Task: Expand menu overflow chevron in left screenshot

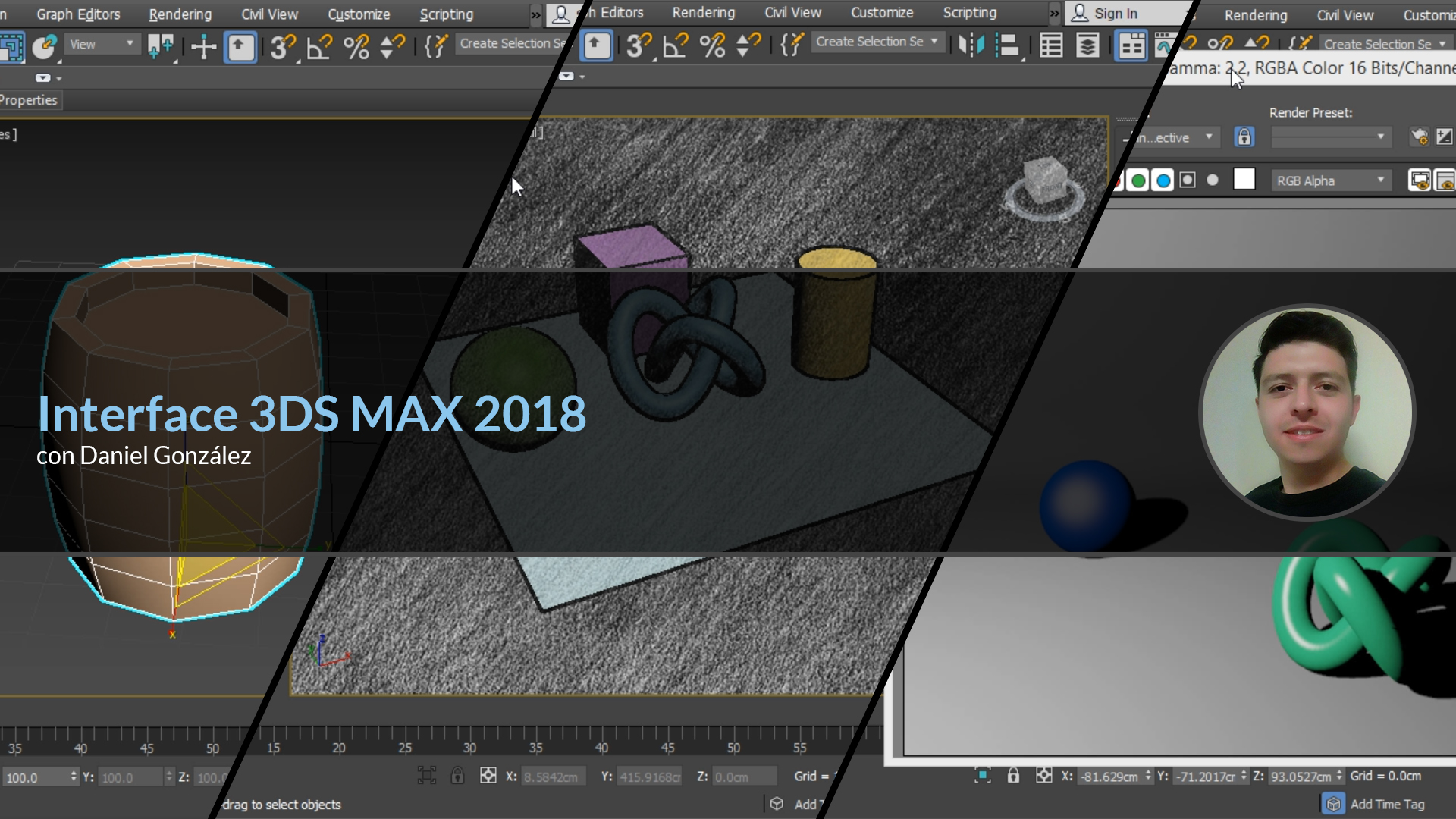Action: point(535,14)
